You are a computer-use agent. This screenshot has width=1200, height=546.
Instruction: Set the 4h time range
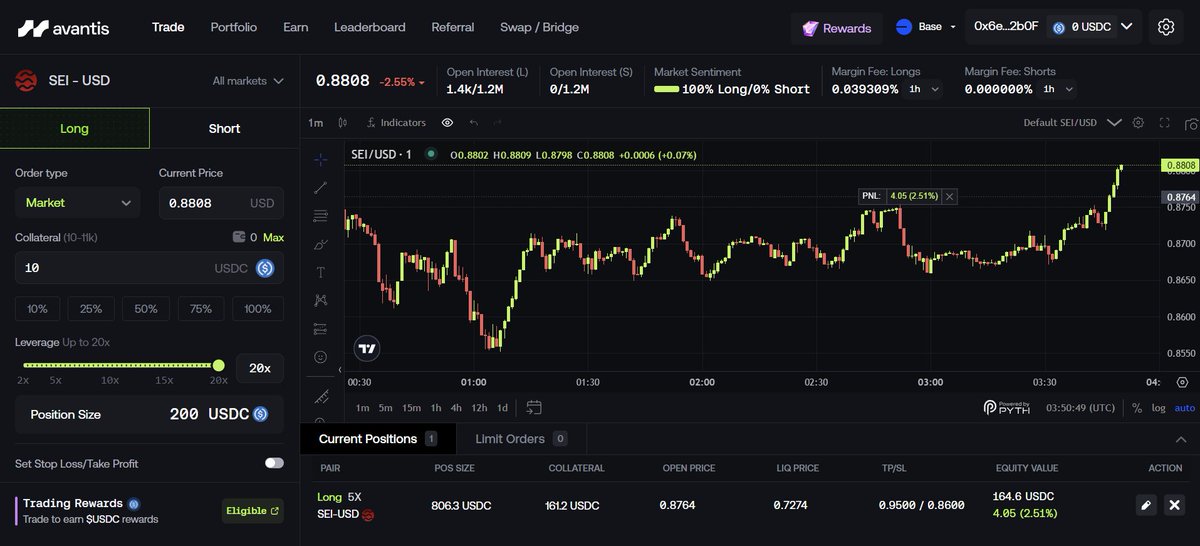[x=456, y=408]
